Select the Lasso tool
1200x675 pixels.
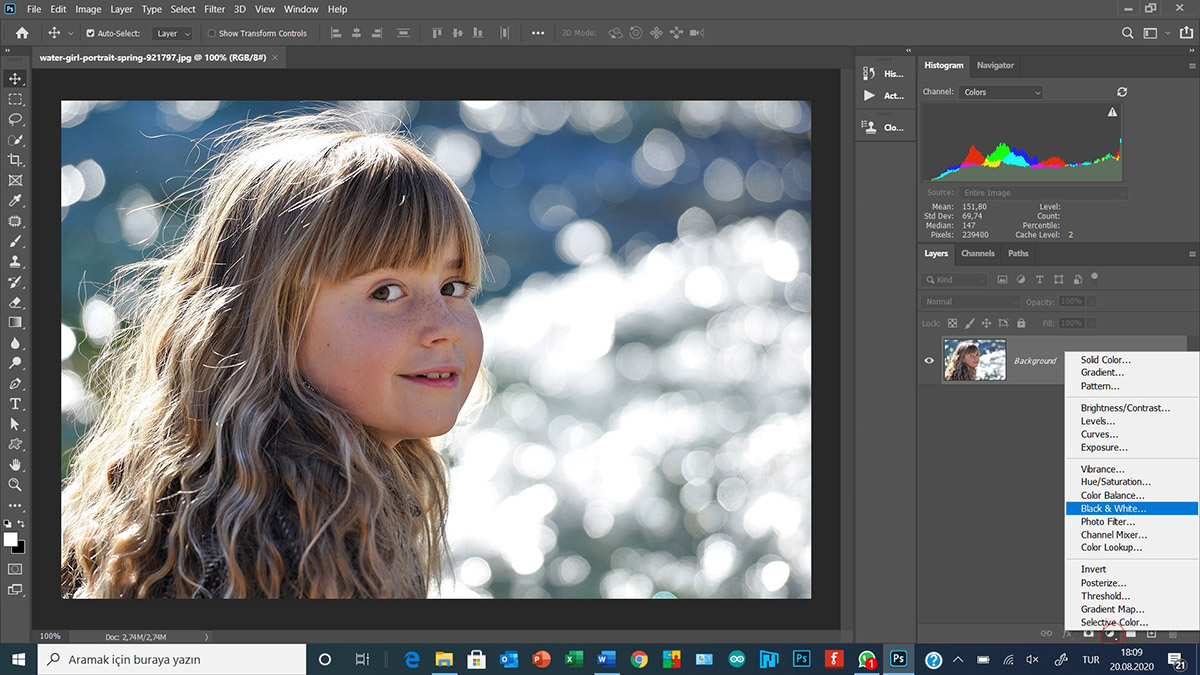coord(15,119)
